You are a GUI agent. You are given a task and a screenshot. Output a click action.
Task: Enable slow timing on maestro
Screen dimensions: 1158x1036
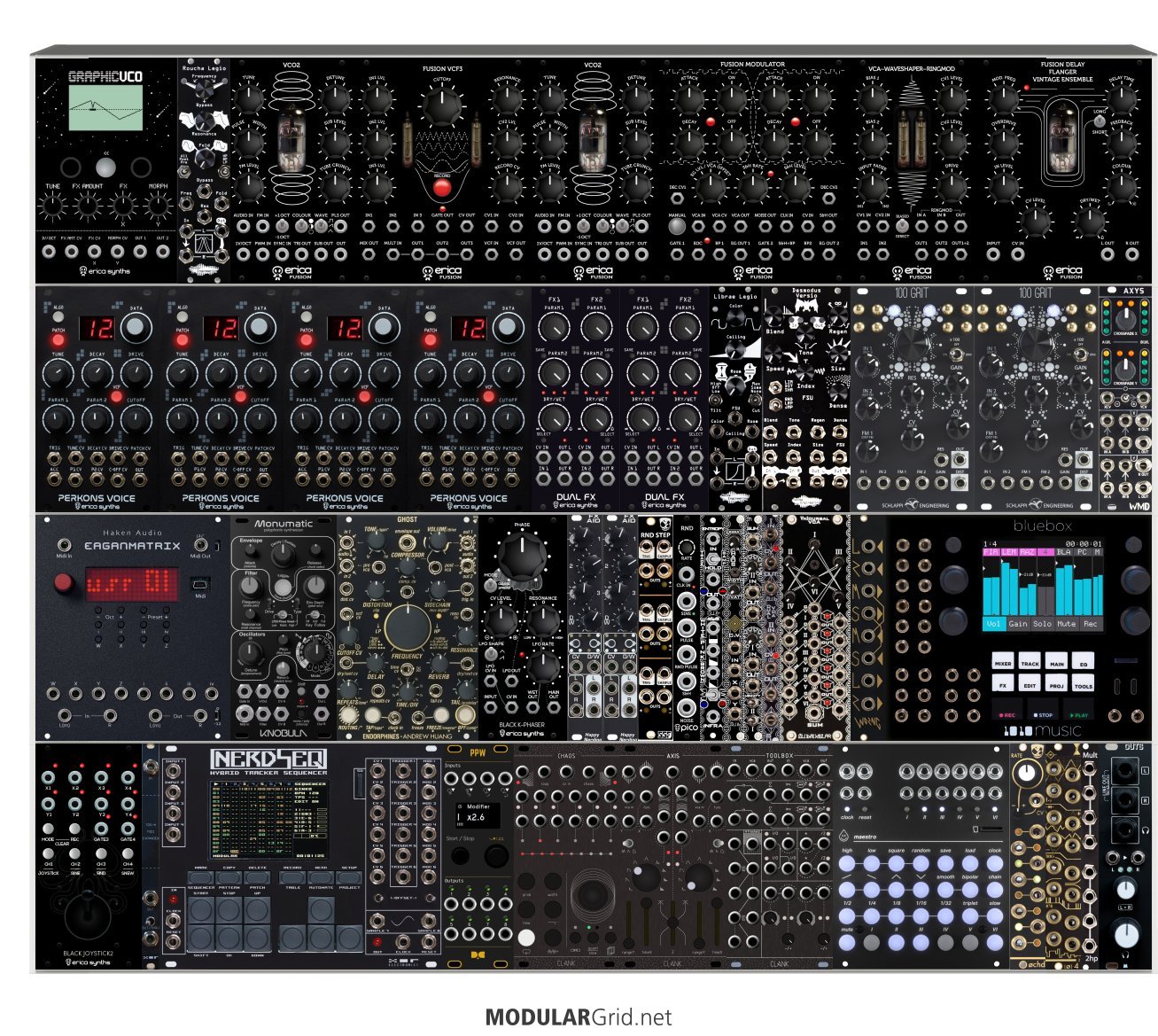995,916
